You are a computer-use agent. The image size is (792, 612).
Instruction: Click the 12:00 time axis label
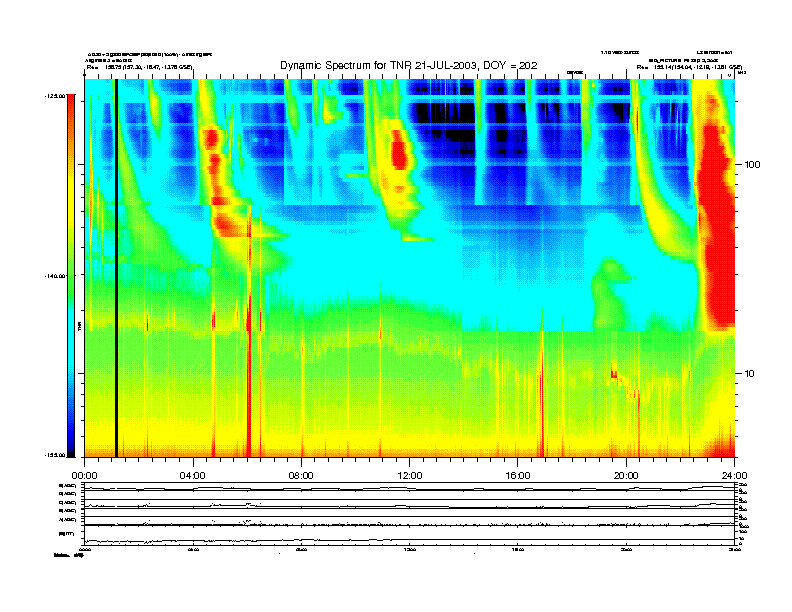click(x=410, y=476)
